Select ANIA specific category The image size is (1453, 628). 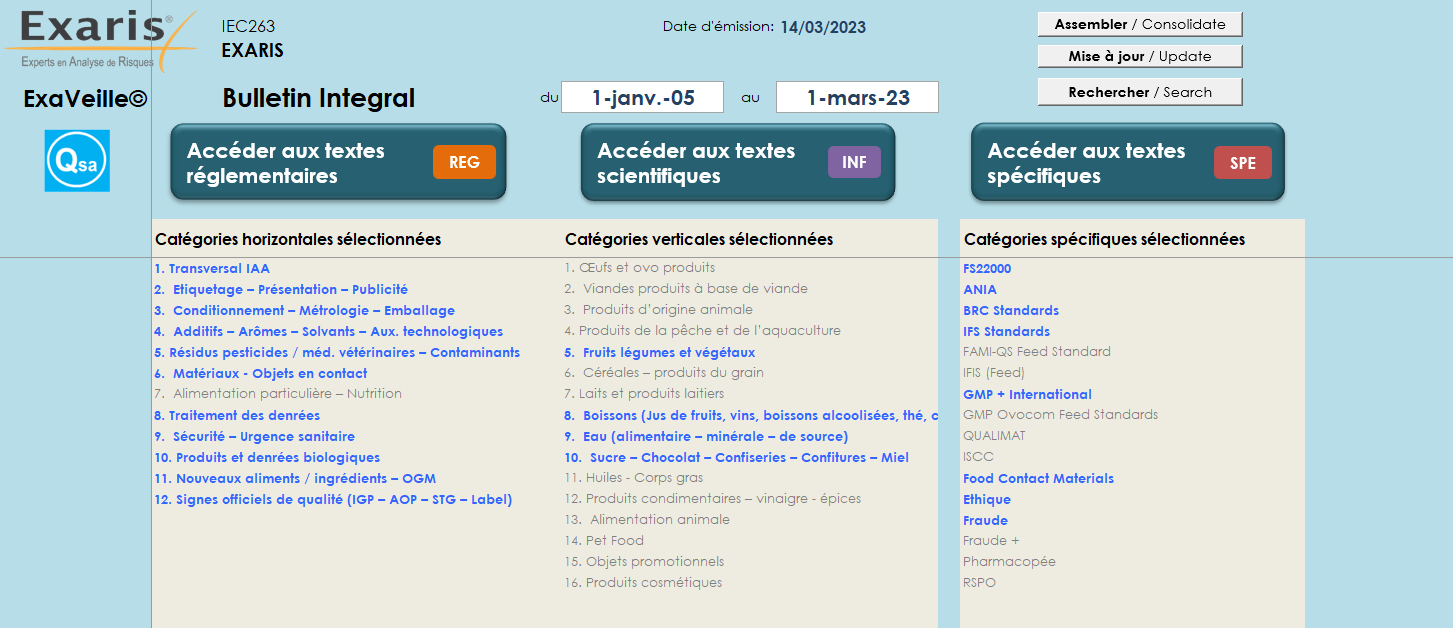pos(980,289)
